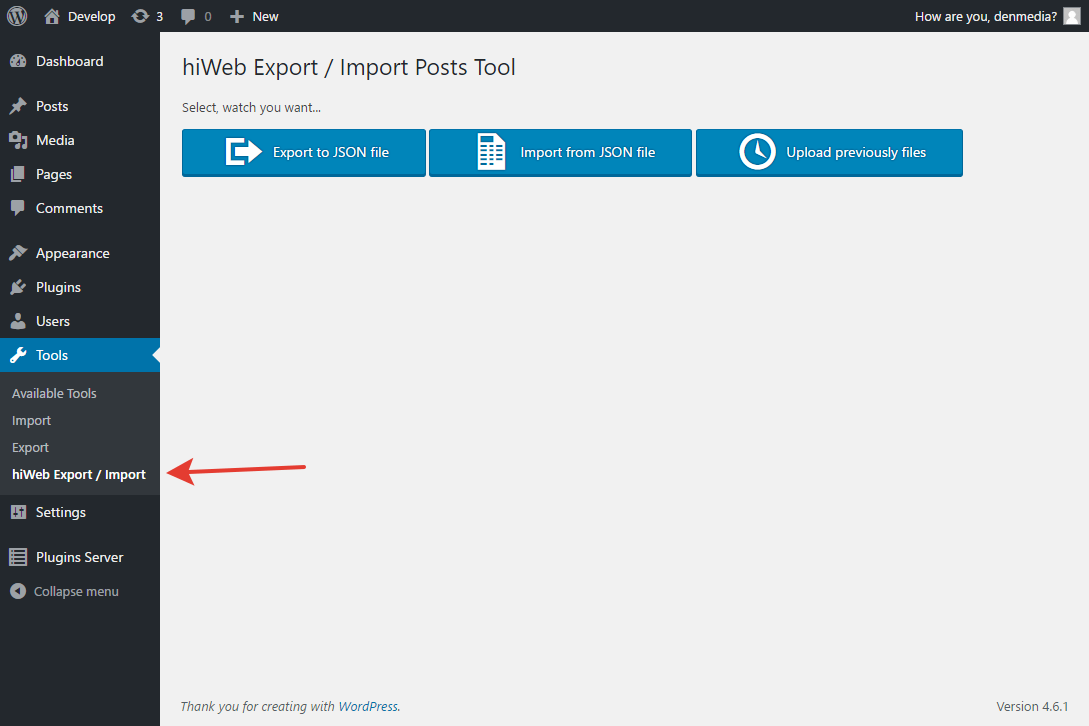Open the Develop site home link
The height and width of the screenshot is (726, 1089).
(79, 16)
